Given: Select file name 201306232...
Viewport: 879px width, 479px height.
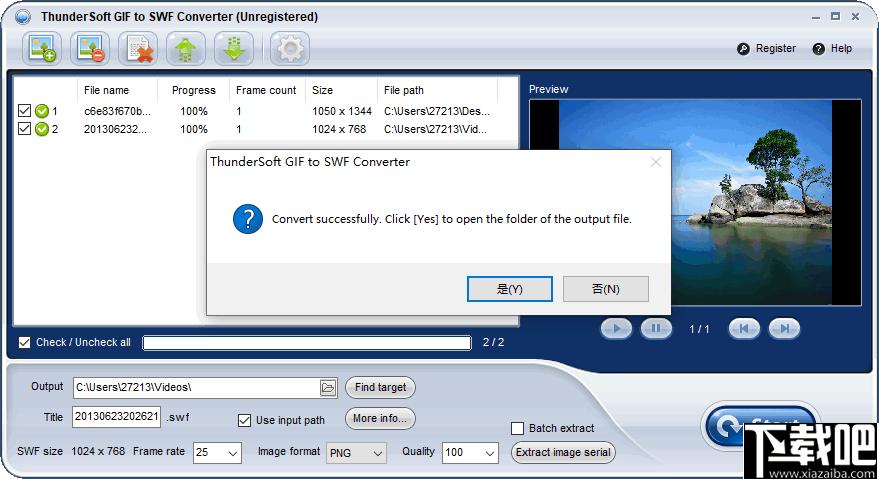Looking at the screenshot, I should (x=115, y=129).
